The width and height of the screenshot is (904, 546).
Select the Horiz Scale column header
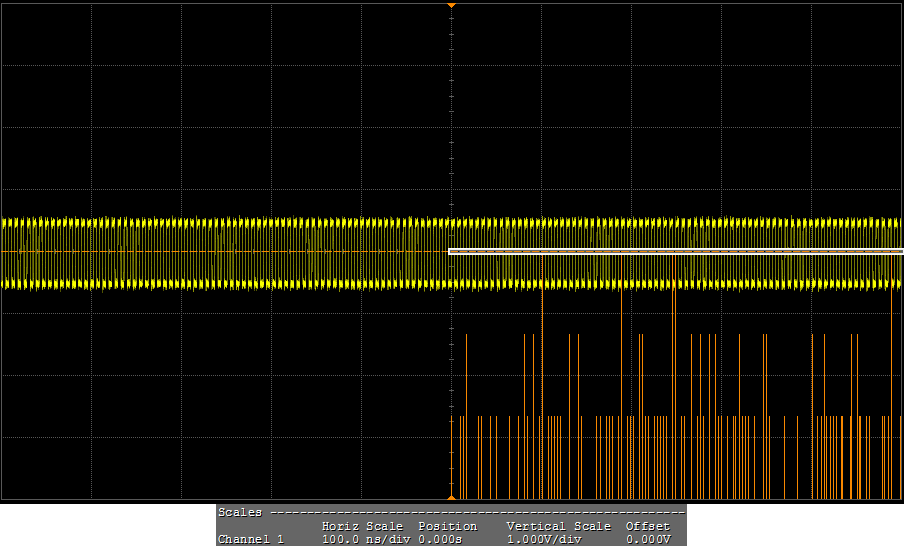pyautogui.click(x=362, y=526)
